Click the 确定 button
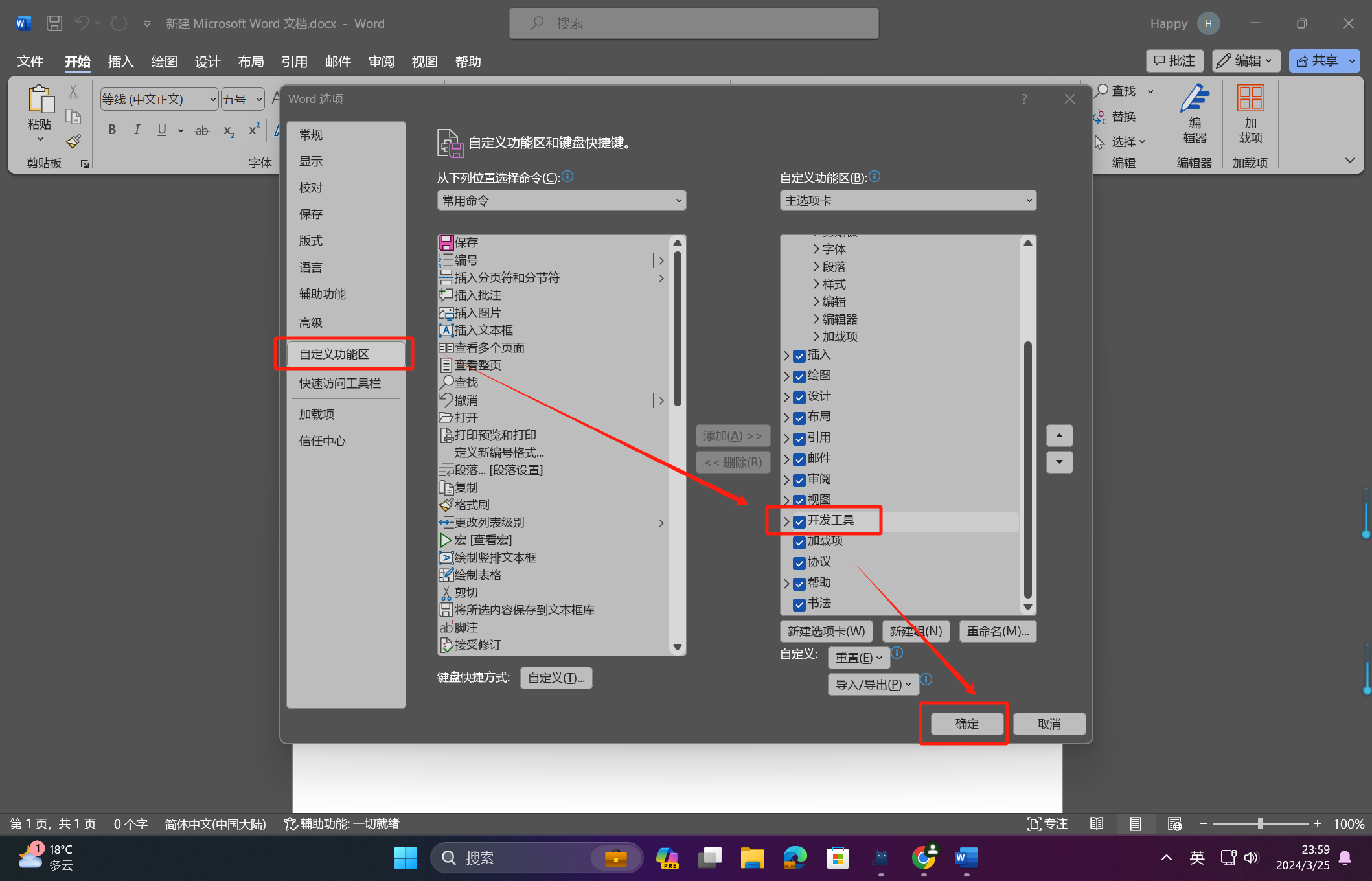This screenshot has height=881, width=1372. (966, 724)
